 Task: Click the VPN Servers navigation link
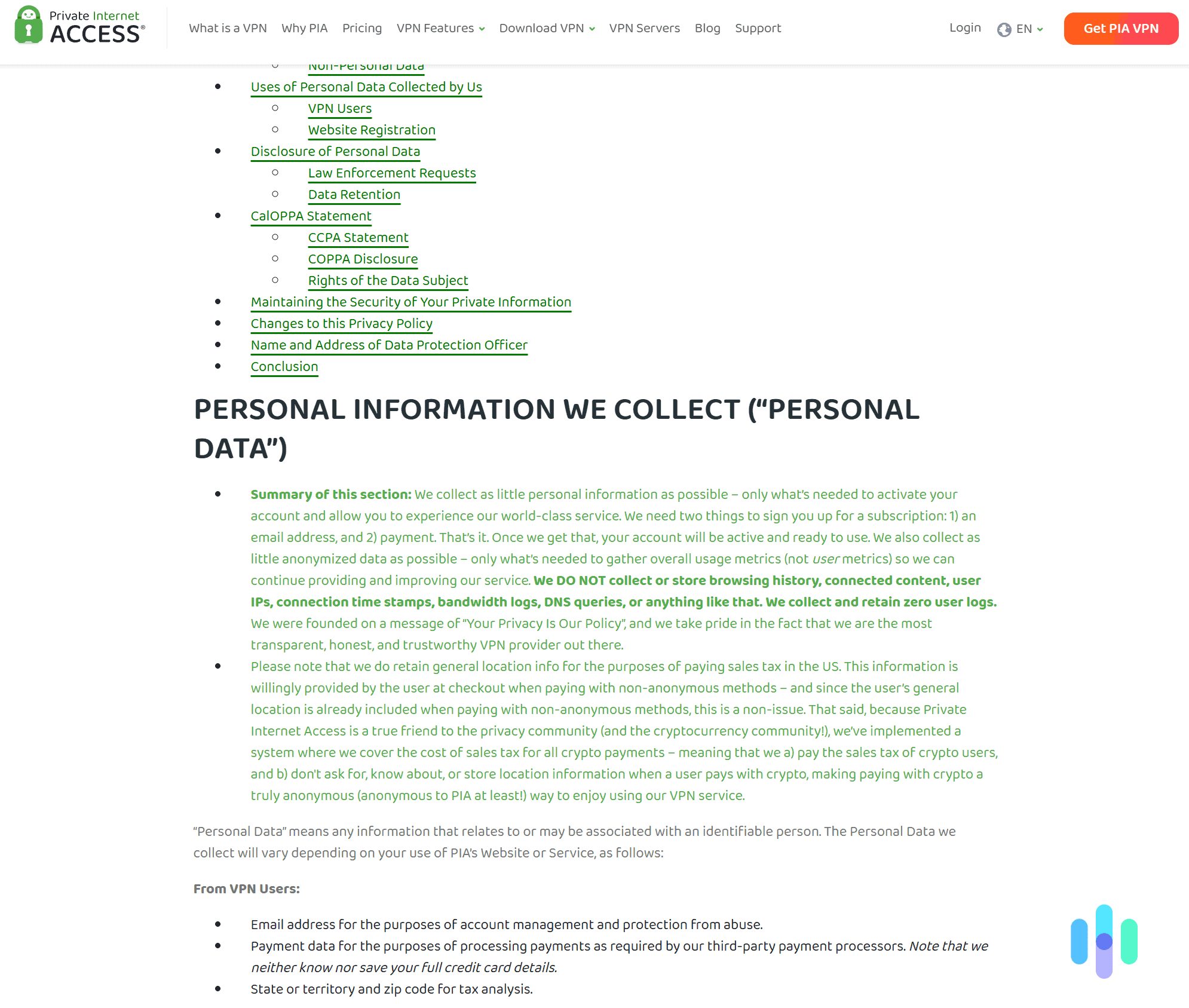(644, 28)
